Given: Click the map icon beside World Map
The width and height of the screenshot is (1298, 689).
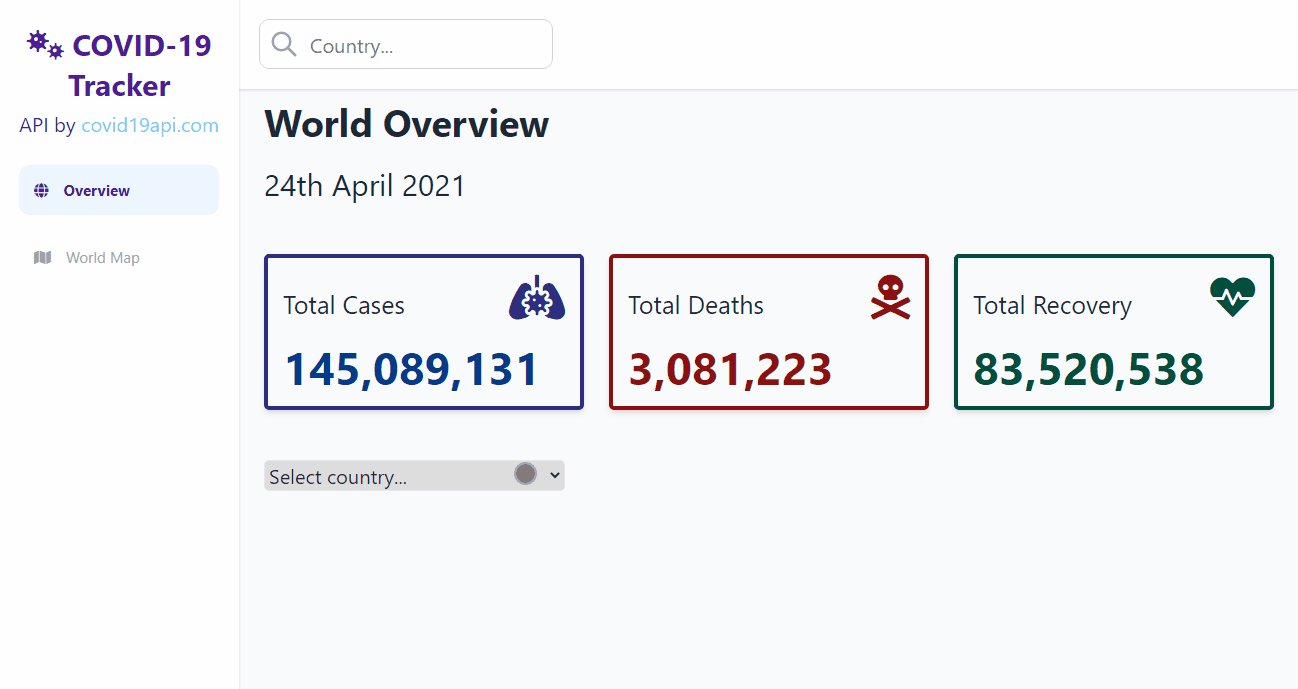Looking at the screenshot, I should [42, 258].
